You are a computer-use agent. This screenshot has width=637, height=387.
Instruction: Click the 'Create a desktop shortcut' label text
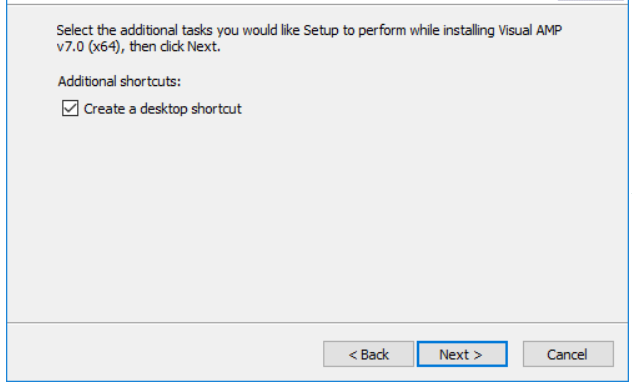coord(162,109)
